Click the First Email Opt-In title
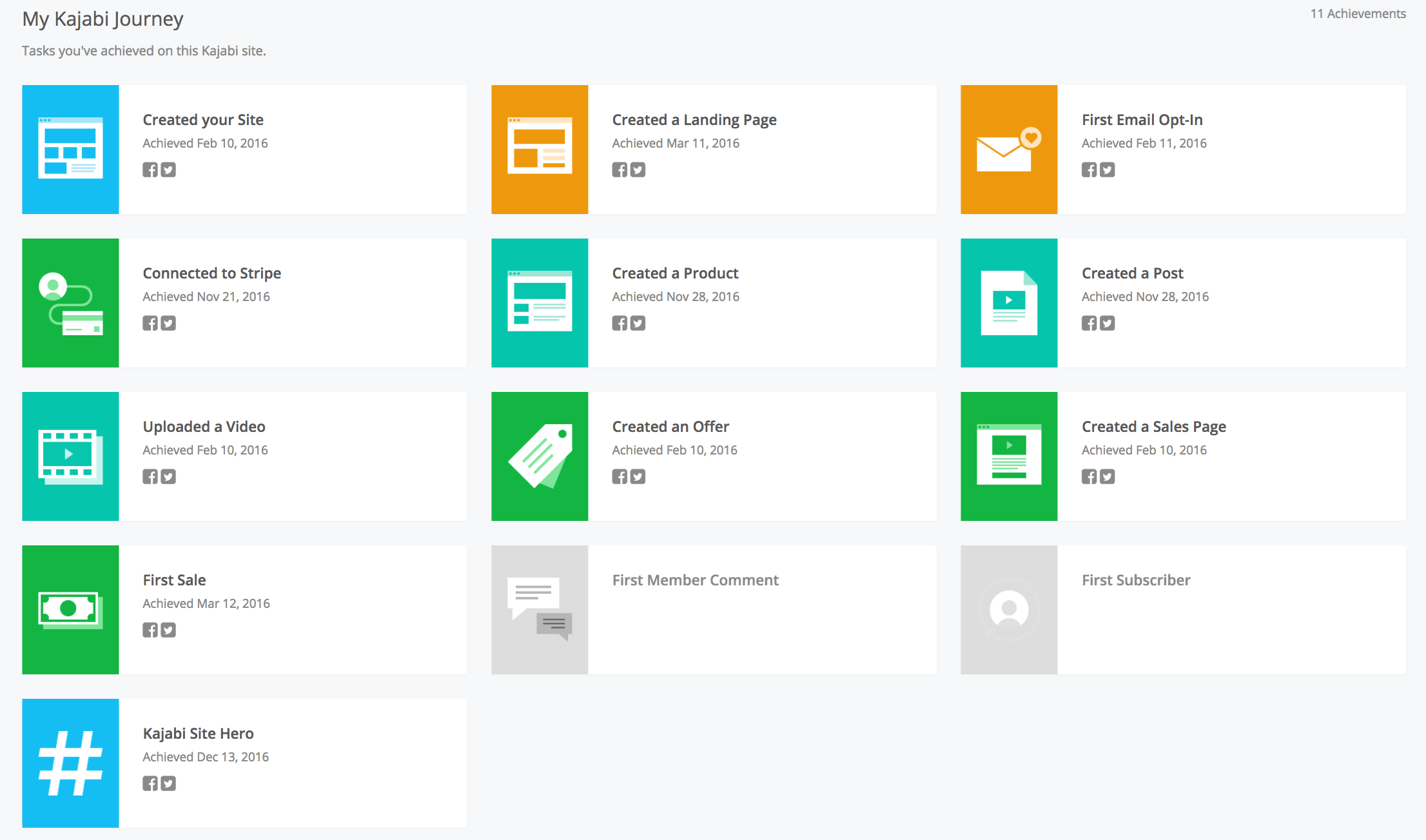Viewport: 1426px width, 840px height. tap(1142, 120)
